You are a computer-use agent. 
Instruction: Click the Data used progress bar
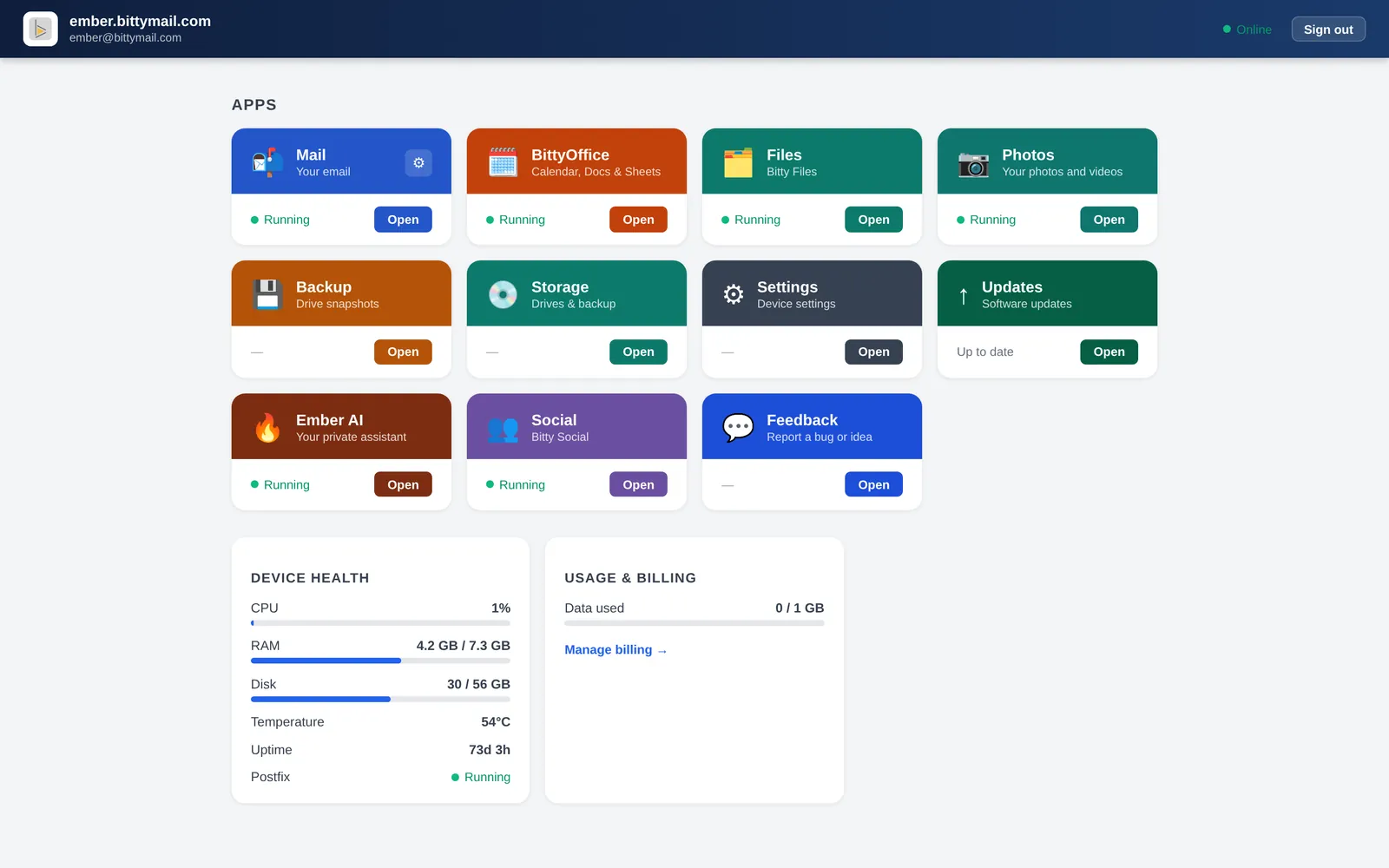coord(694,623)
